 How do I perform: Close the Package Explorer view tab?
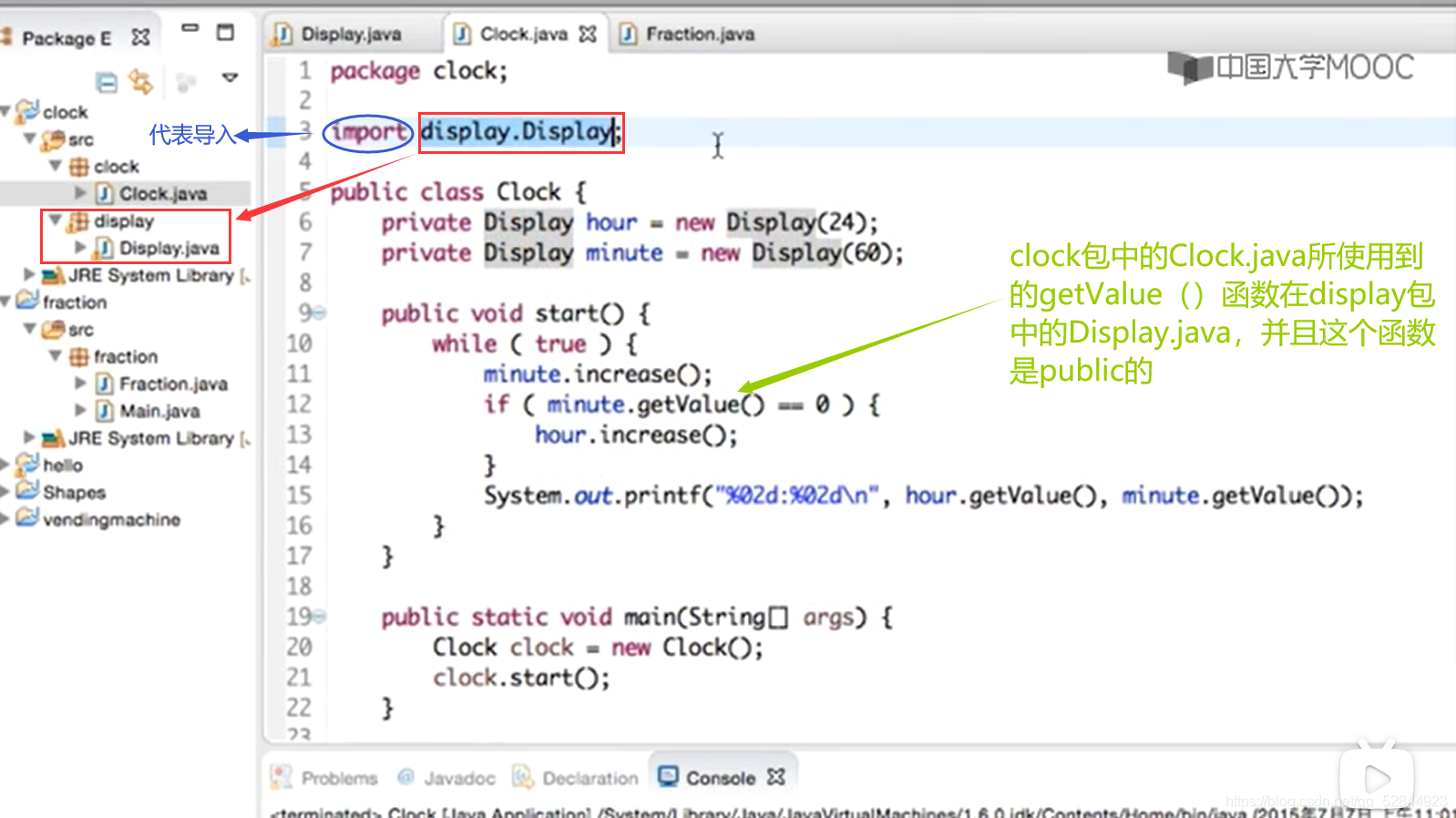coord(139,37)
